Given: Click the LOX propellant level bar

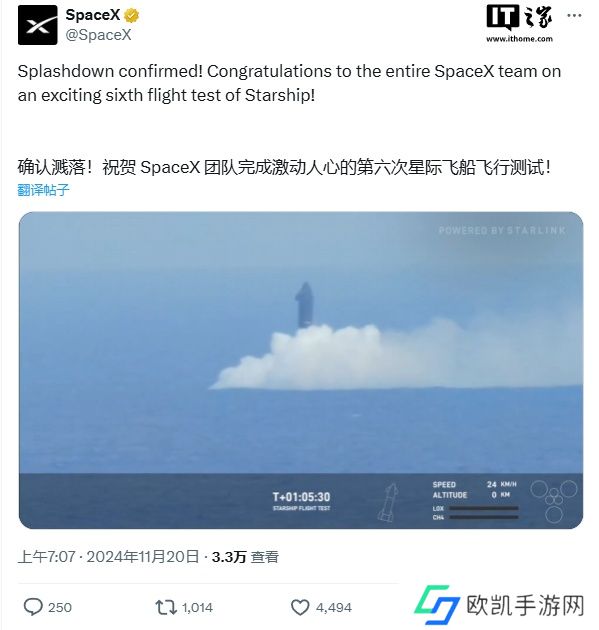Looking at the screenshot, I should (484, 508).
